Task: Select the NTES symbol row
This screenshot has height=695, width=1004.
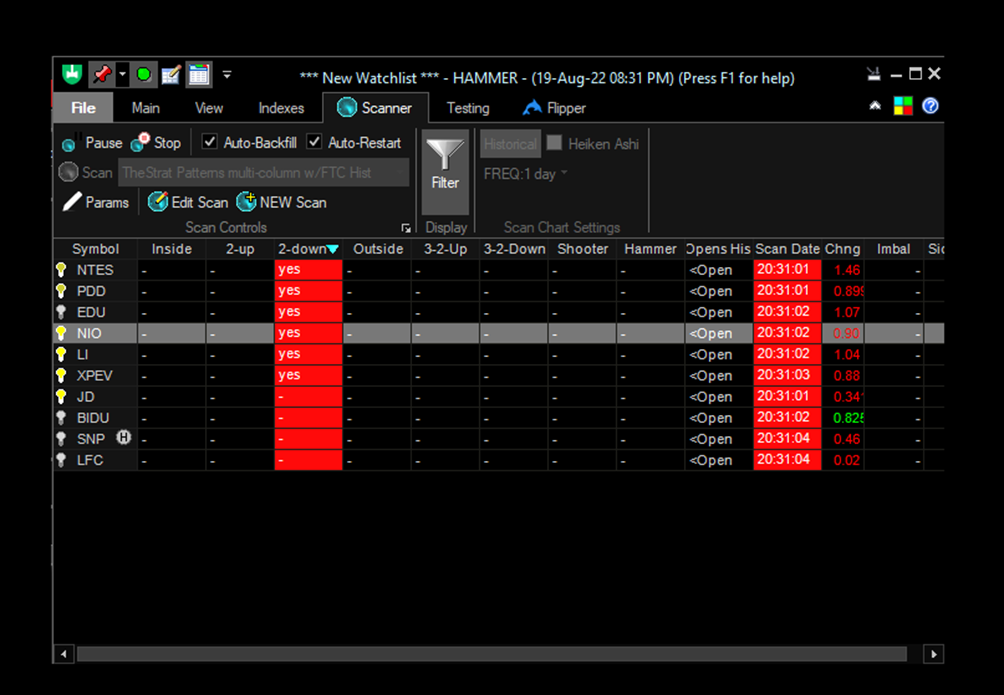Action: tap(498, 270)
